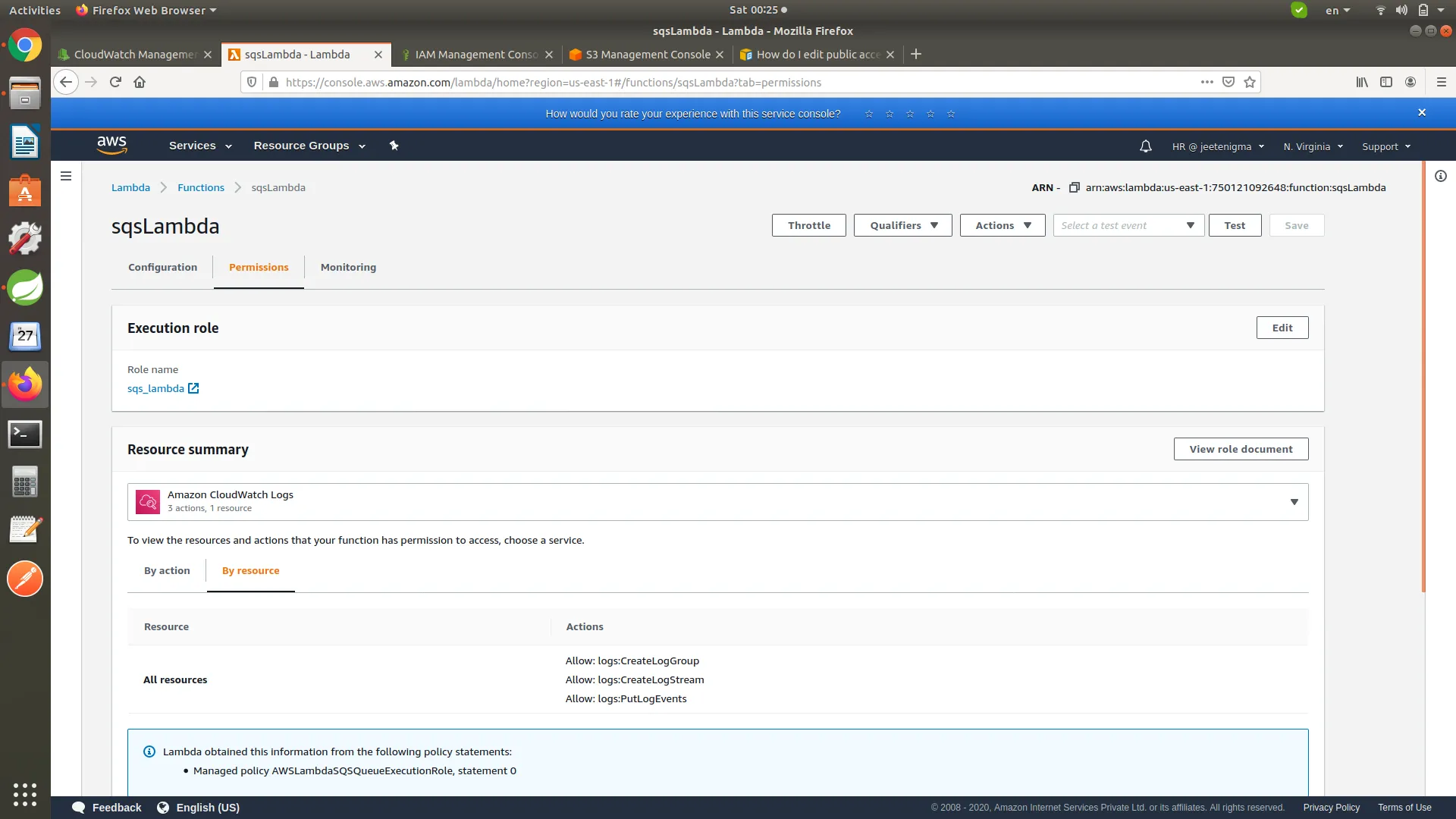Open the left hamburger side menu
This screenshot has height=819, width=1456.
pyautogui.click(x=66, y=176)
